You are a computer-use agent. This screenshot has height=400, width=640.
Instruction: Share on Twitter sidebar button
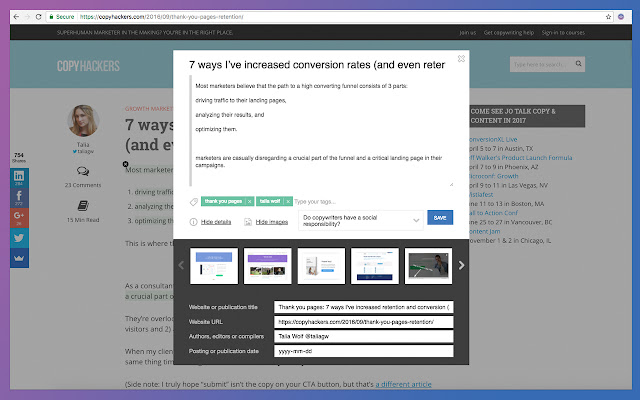click(x=19, y=238)
